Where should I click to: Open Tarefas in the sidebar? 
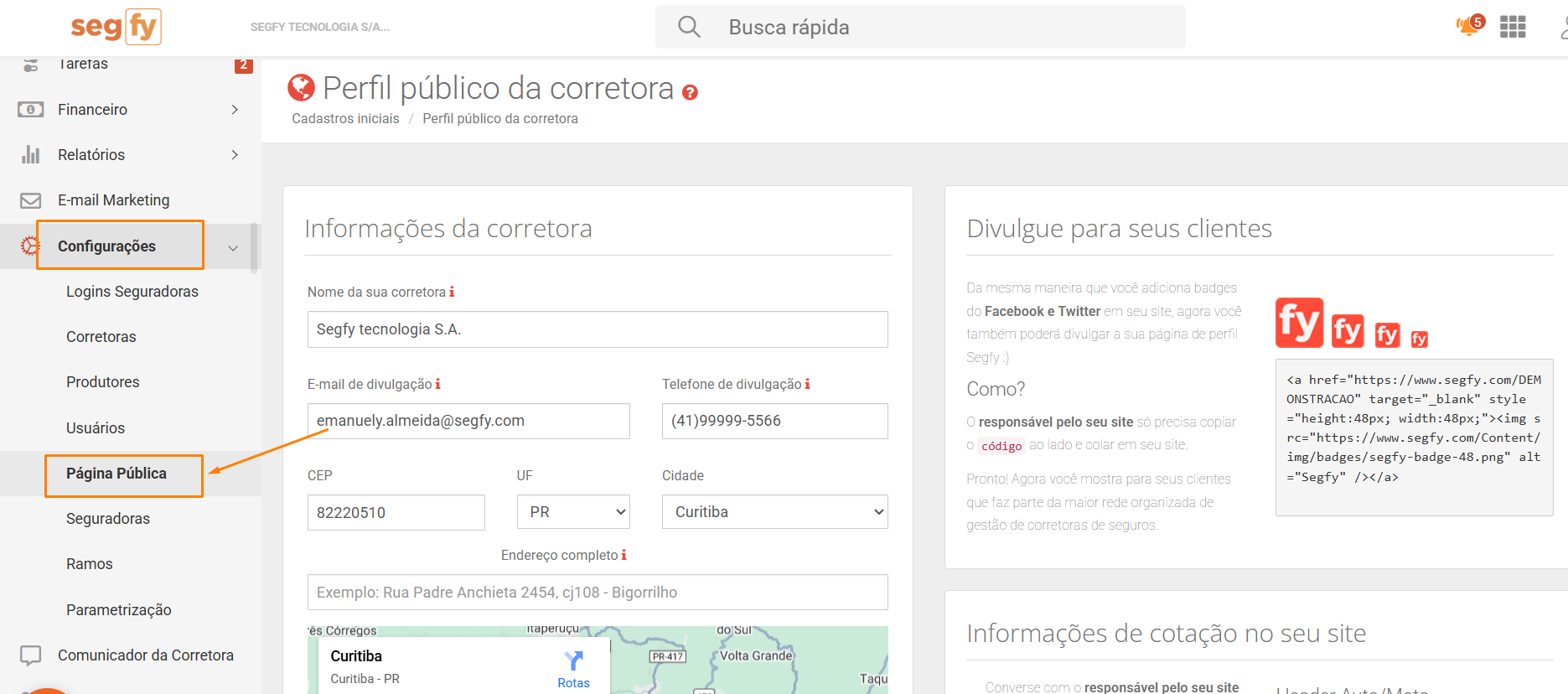click(84, 64)
